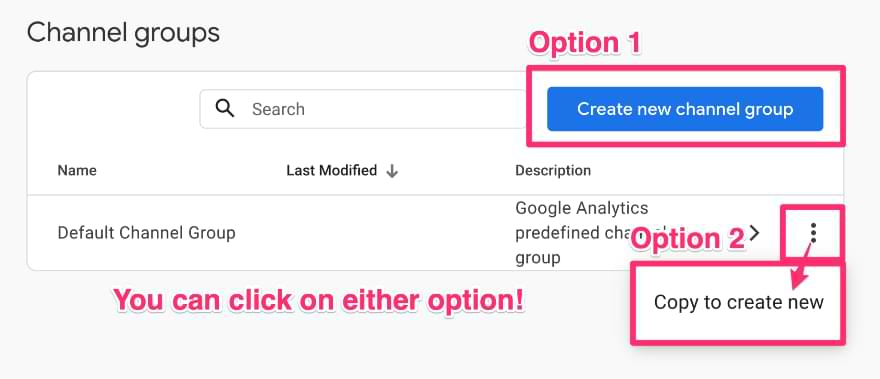Sort by the Last Modified column header

(x=331, y=170)
